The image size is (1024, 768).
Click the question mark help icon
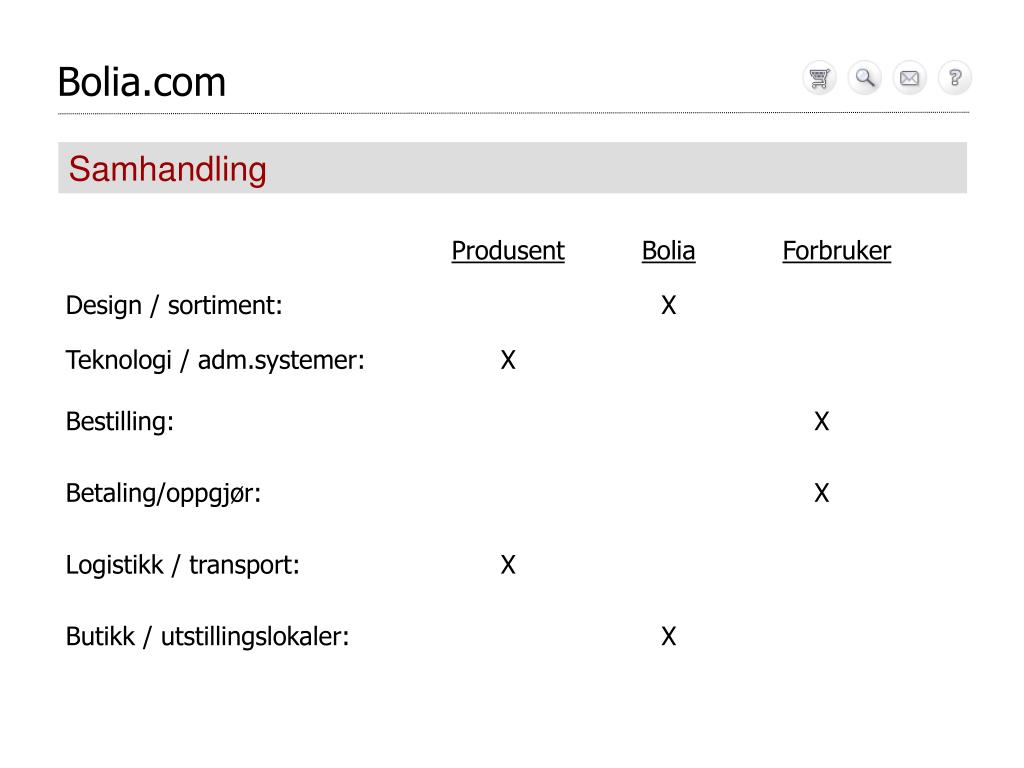tap(955, 78)
